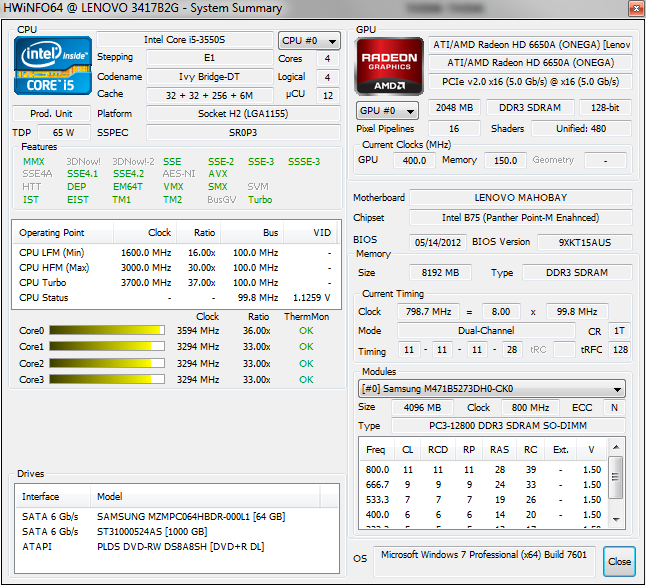The width and height of the screenshot is (646, 586).
Task: Click the Model column header in Drives
Action: coord(110,496)
